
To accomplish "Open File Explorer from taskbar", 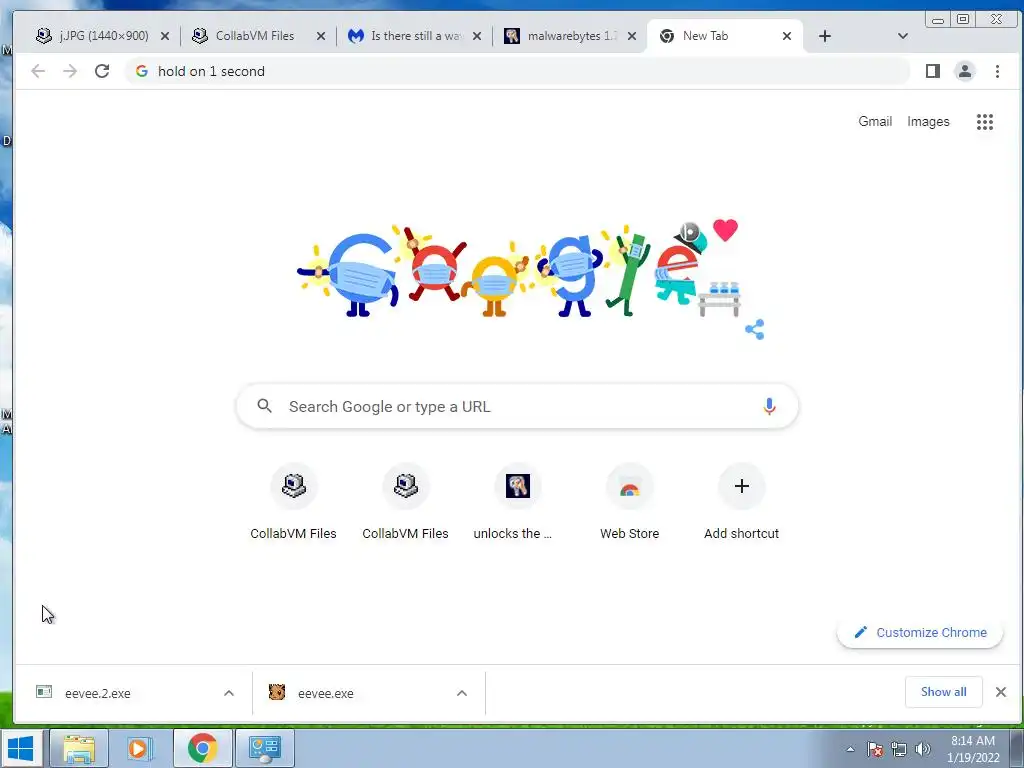I will [x=79, y=748].
